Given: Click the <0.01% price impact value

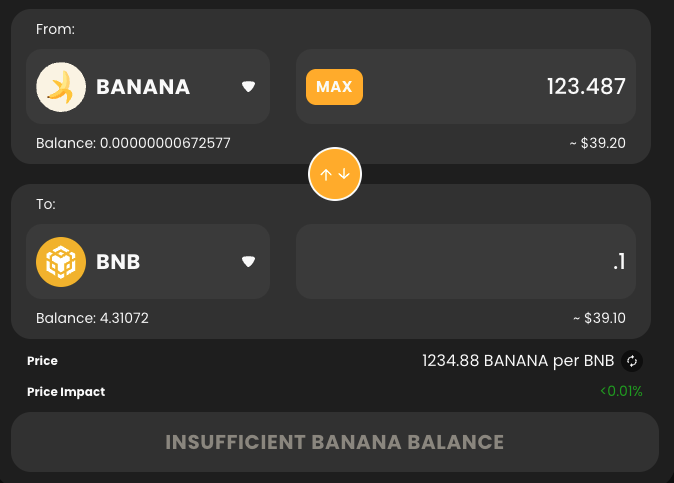Looking at the screenshot, I should 622,391.
